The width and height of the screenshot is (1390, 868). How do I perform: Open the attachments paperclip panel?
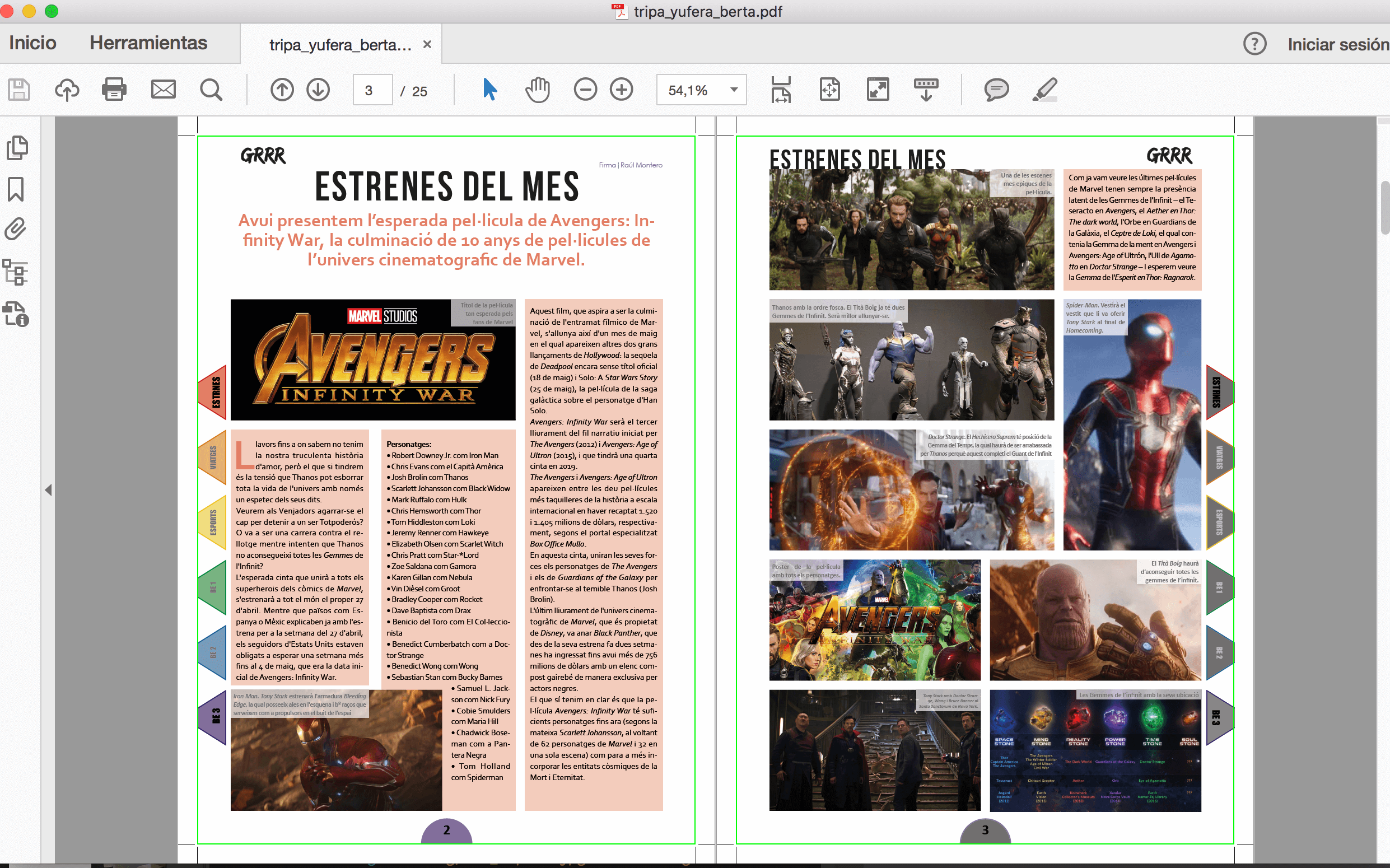tap(16, 230)
